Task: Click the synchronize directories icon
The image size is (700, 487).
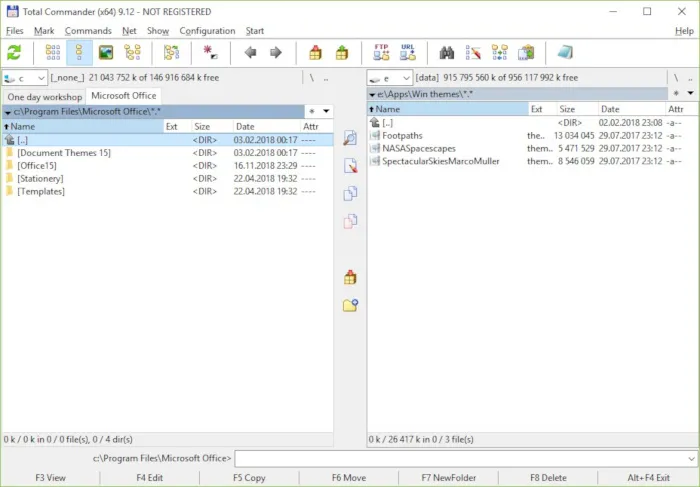Action: coord(500,53)
